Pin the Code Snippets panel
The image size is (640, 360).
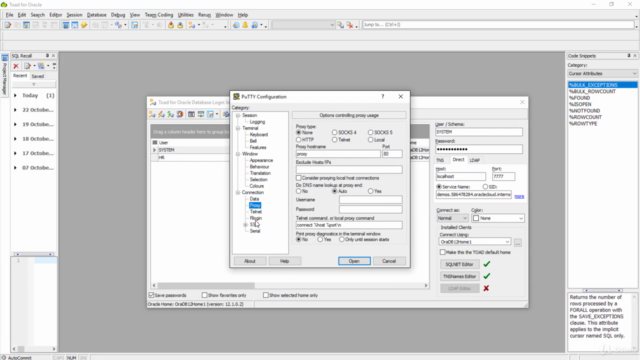pyautogui.click(x=629, y=56)
